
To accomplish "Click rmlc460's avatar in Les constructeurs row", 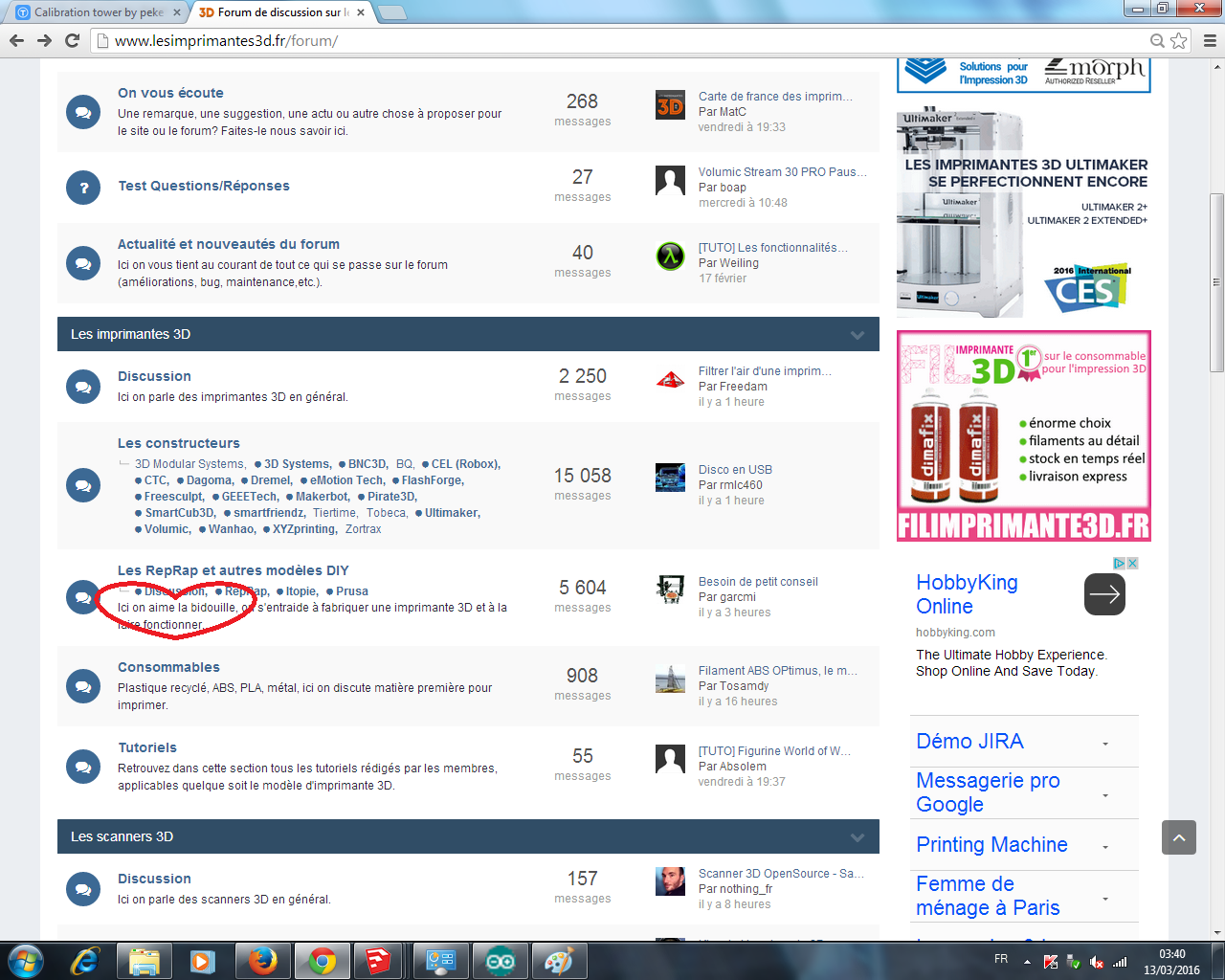I will tap(670, 479).
